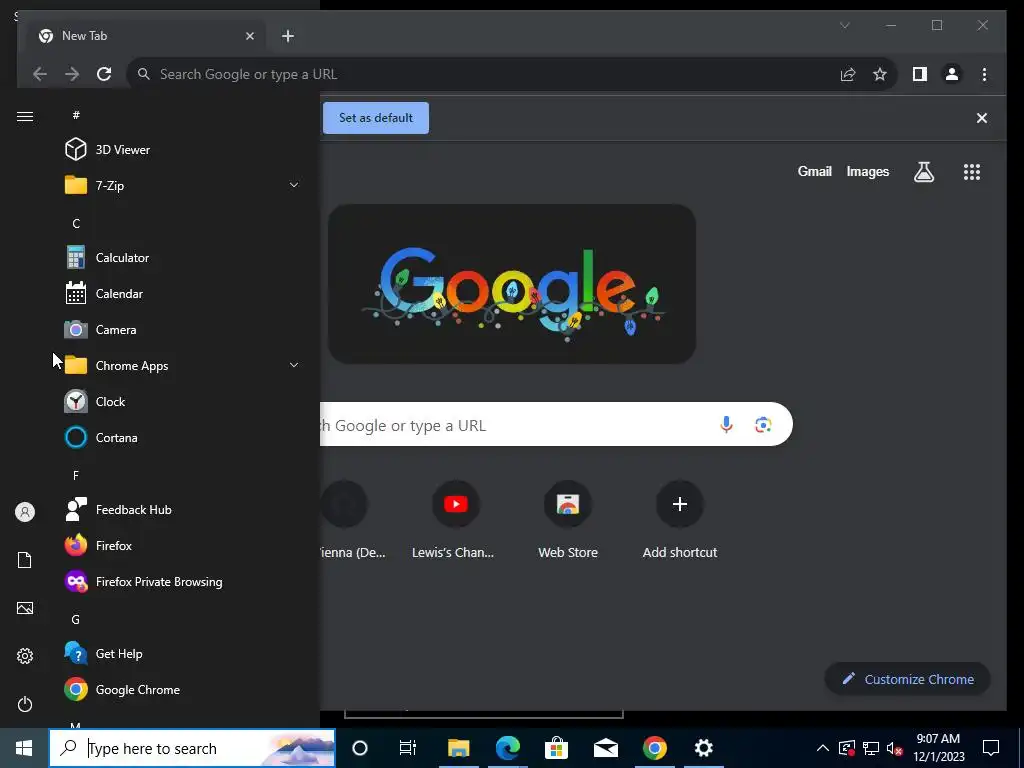Expand the Chrome Apps folder chevron

294,366
